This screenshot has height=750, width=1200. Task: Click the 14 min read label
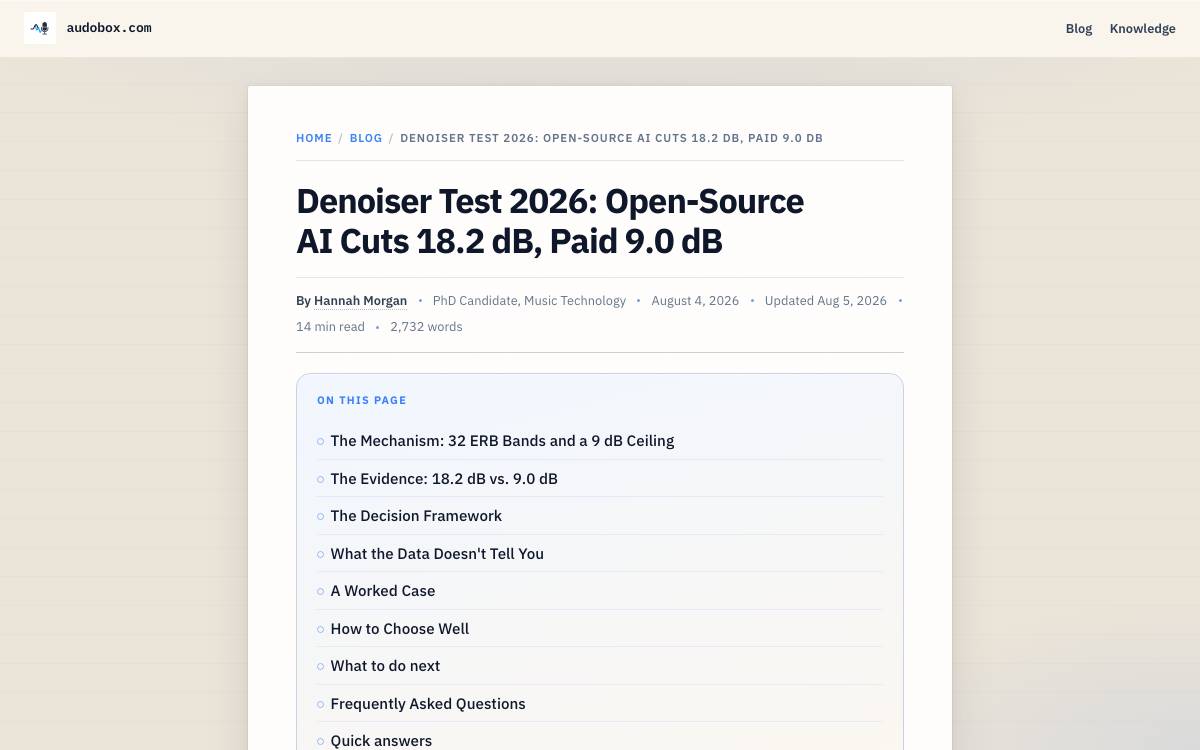330,327
